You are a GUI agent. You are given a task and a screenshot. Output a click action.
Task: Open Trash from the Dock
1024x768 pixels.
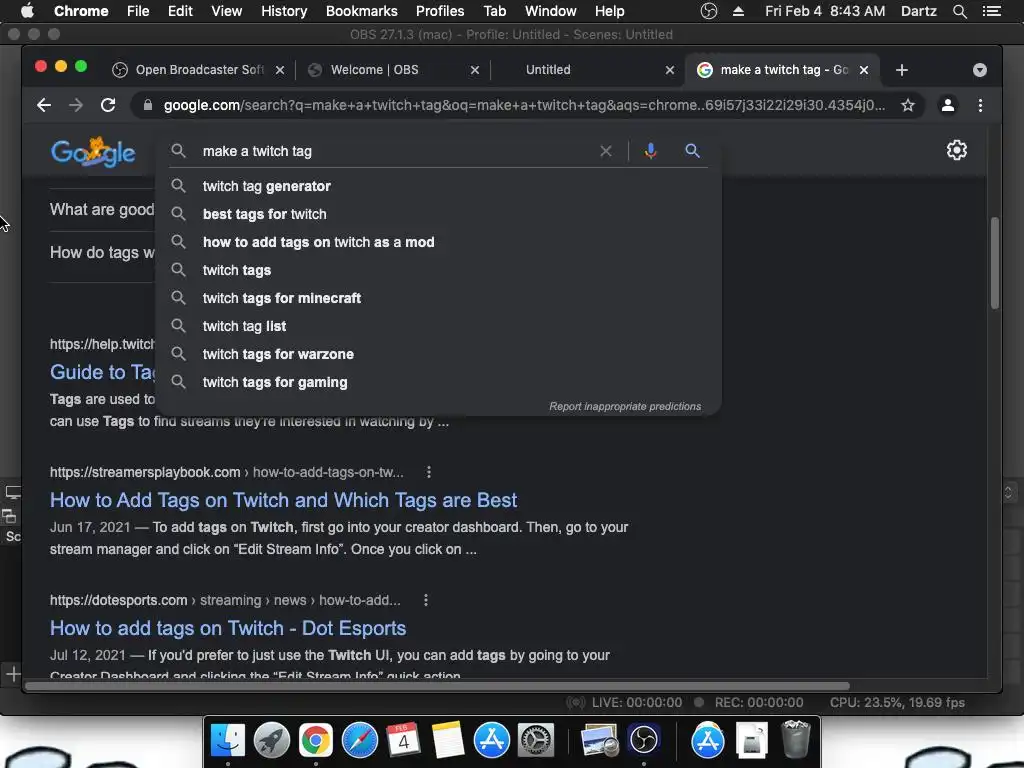click(x=796, y=739)
